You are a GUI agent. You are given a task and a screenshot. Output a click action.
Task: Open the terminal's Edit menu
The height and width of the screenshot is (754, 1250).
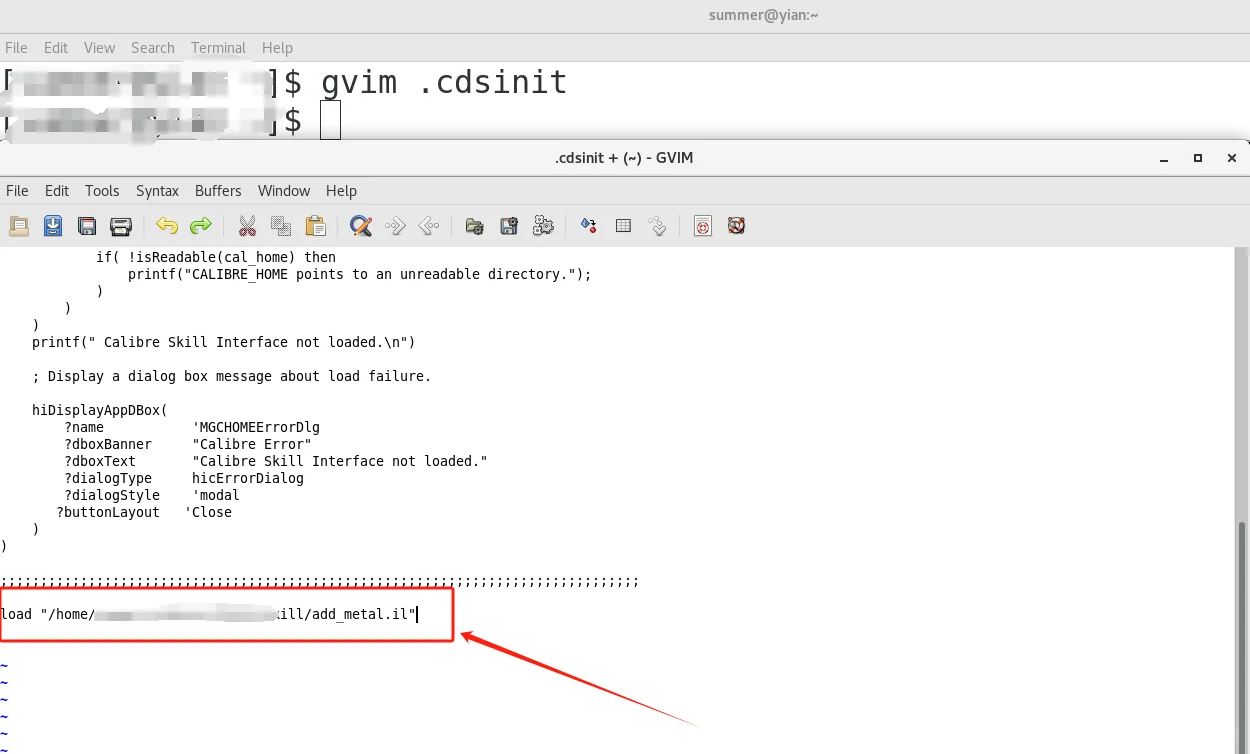56,47
